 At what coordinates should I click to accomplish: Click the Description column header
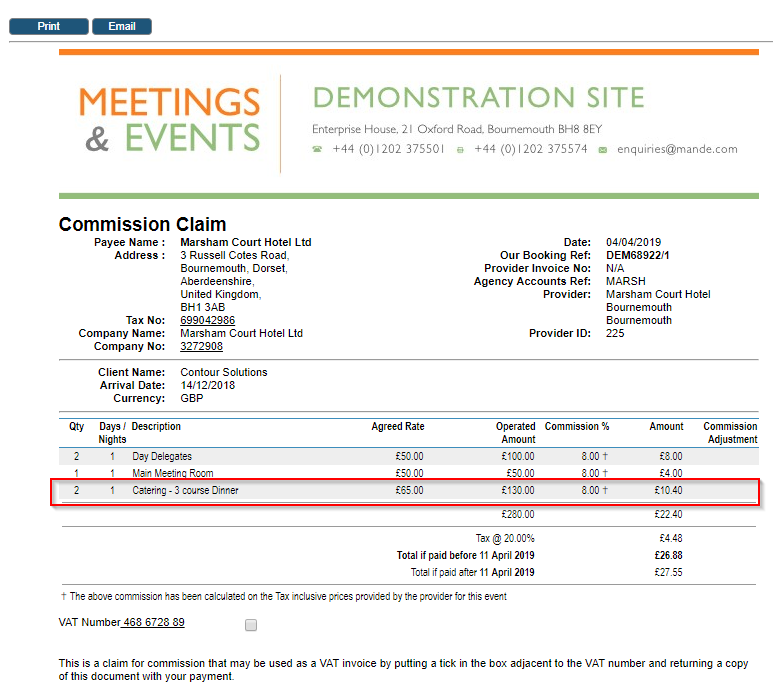point(156,426)
